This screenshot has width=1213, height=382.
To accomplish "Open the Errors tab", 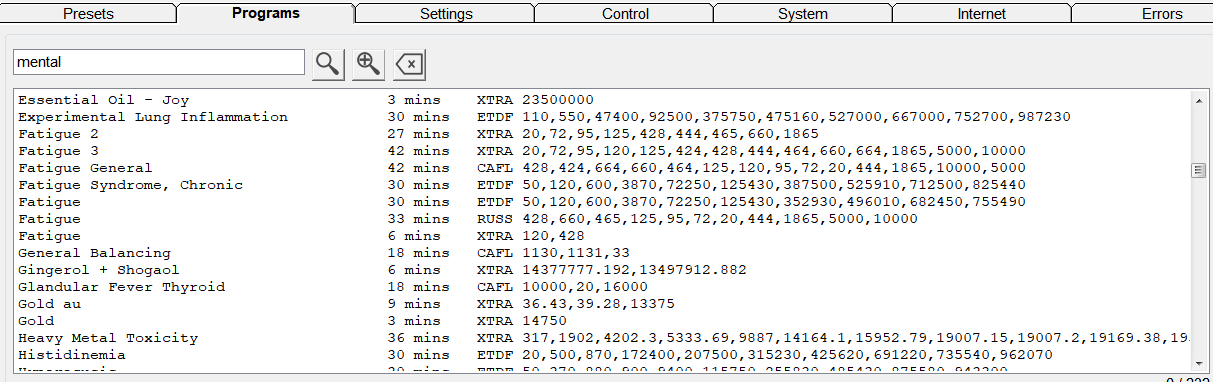I will [1161, 14].
